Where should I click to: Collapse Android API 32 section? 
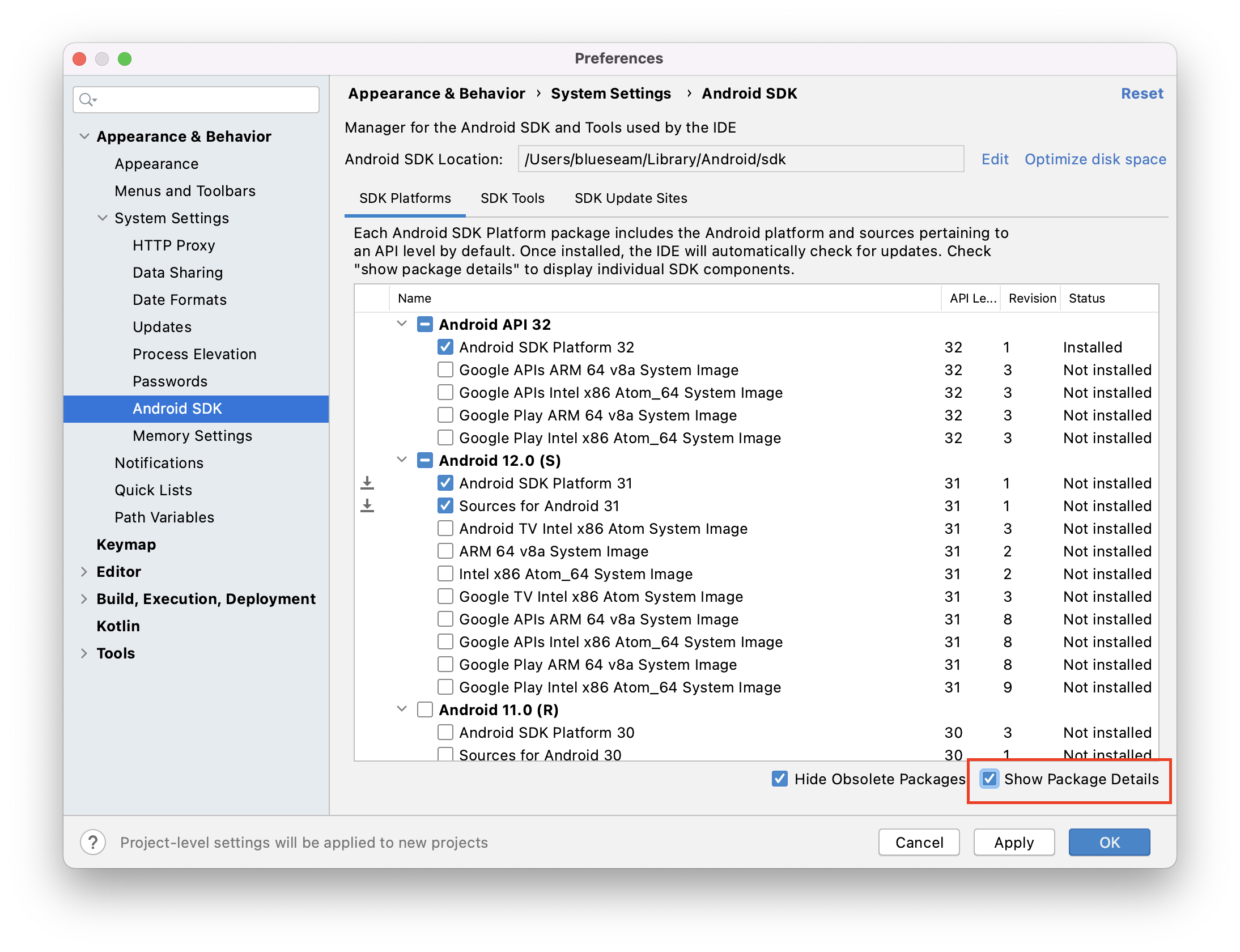pyautogui.click(x=399, y=323)
